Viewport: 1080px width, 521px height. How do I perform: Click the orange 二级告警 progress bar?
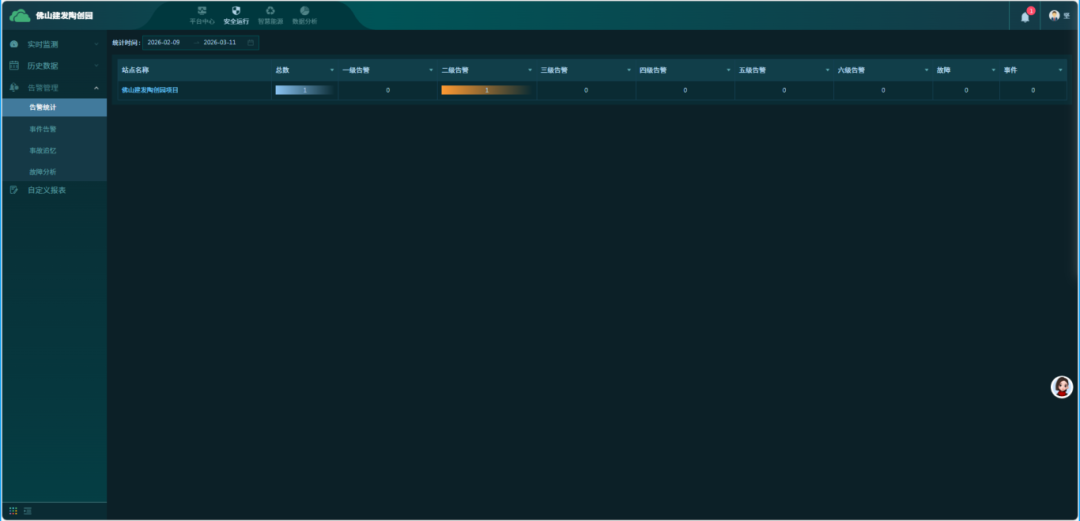point(486,90)
